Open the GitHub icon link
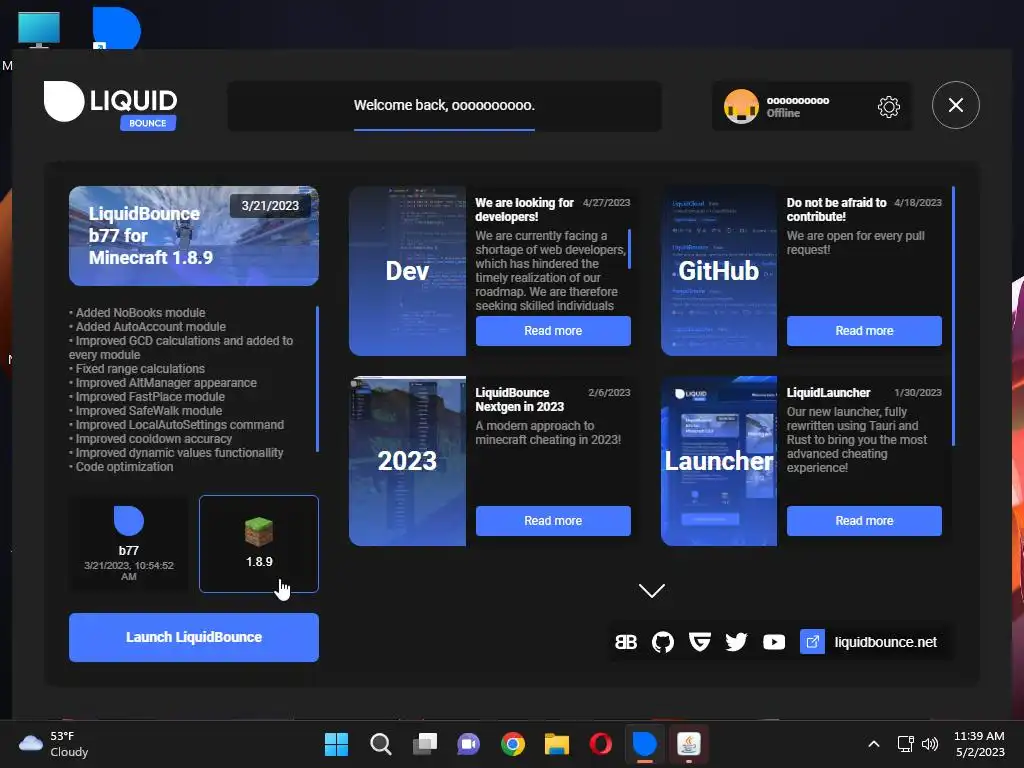Image resolution: width=1024 pixels, height=768 pixels. (662, 642)
